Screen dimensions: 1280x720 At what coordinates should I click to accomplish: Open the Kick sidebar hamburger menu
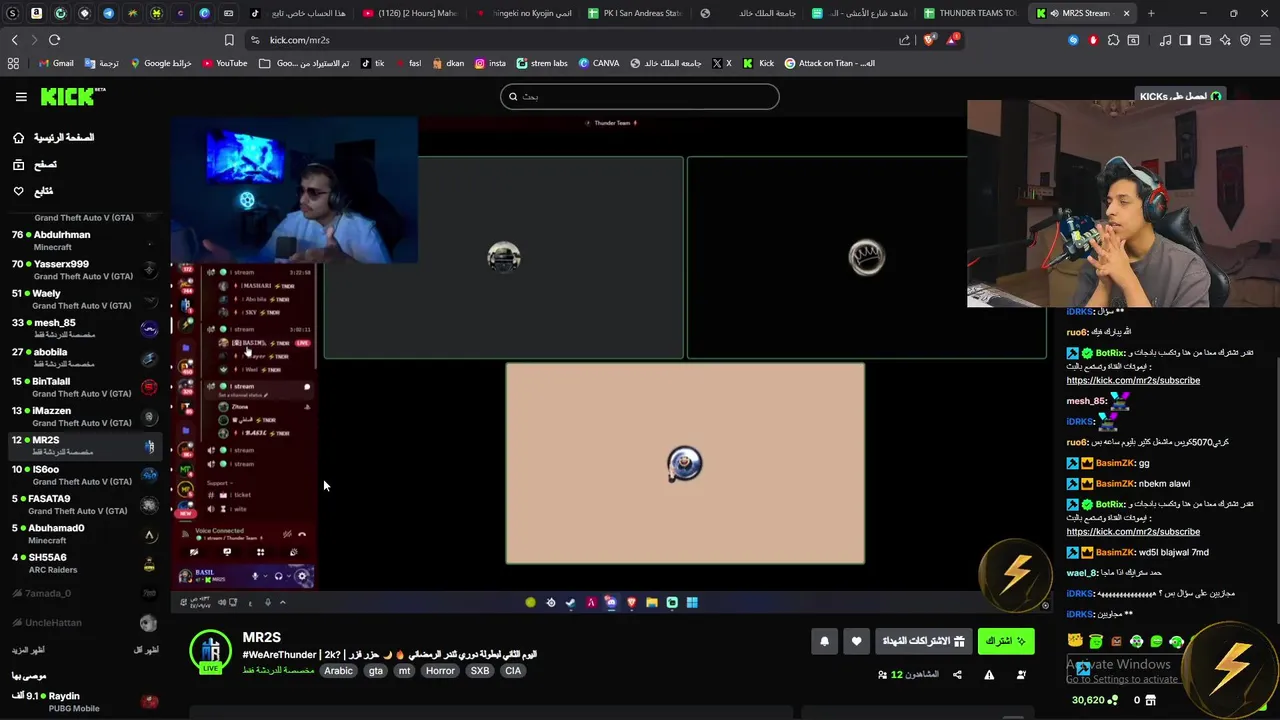click(21, 97)
